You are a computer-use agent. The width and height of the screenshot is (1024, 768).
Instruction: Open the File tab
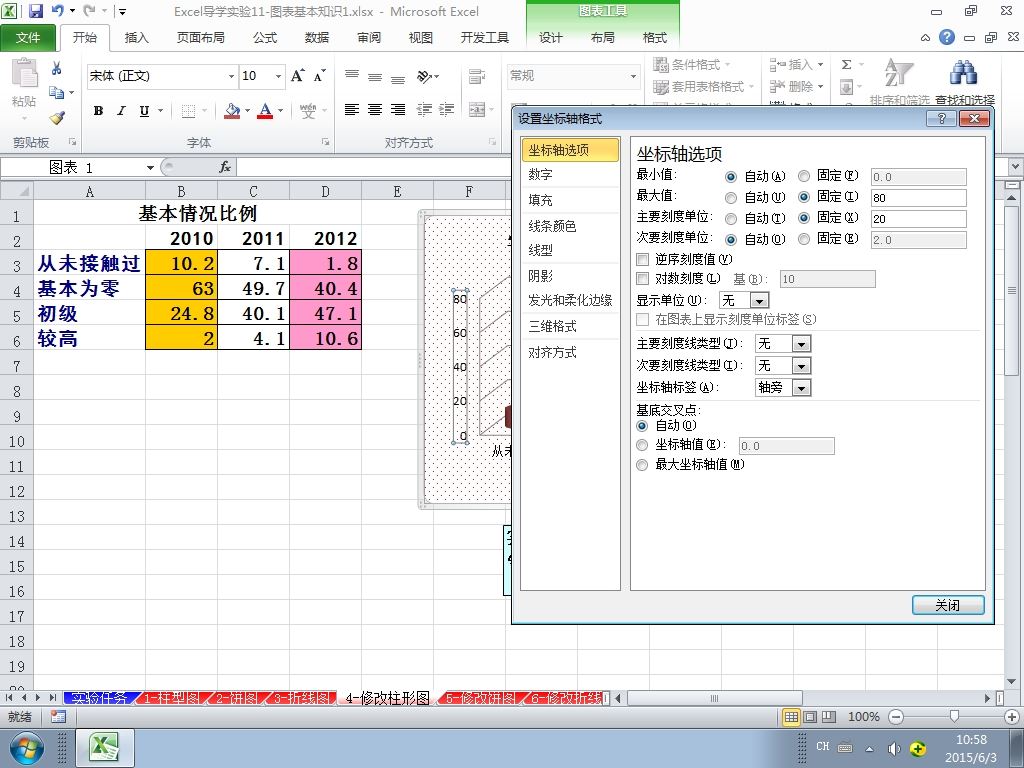coord(28,38)
